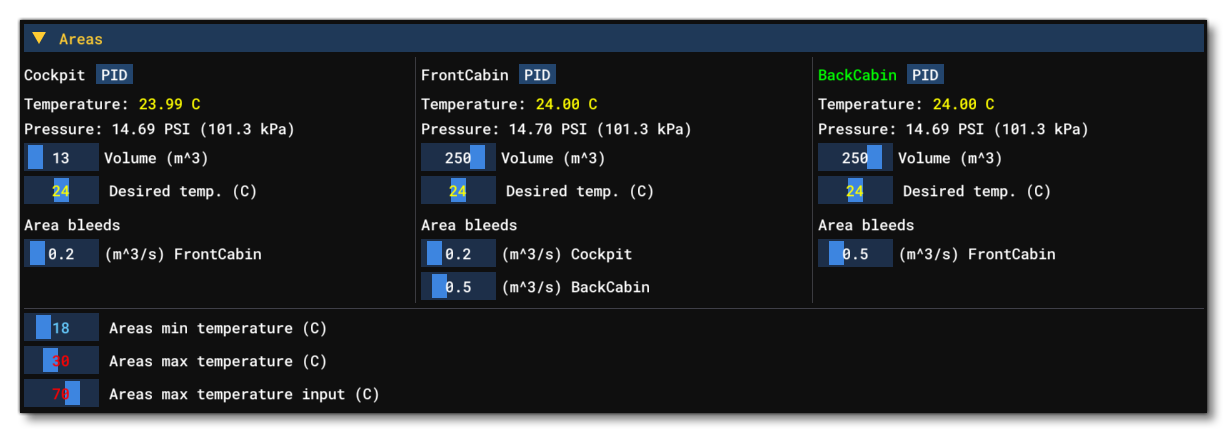Viewport: 1227px width, 433px height.
Task: Click Areas max temperature input slider
Action: tap(61, 394)
